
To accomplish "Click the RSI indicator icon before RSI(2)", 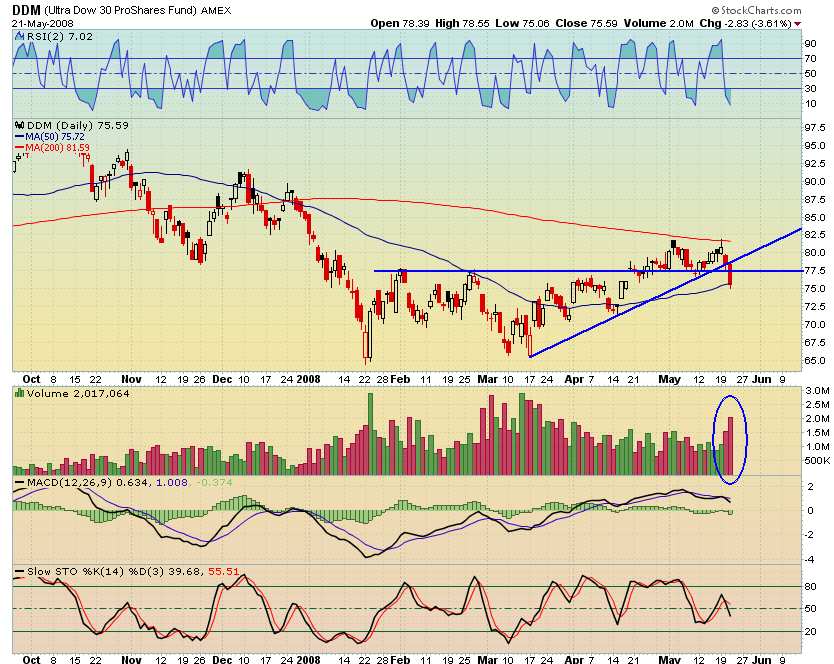I will click(x=20, y=36).
